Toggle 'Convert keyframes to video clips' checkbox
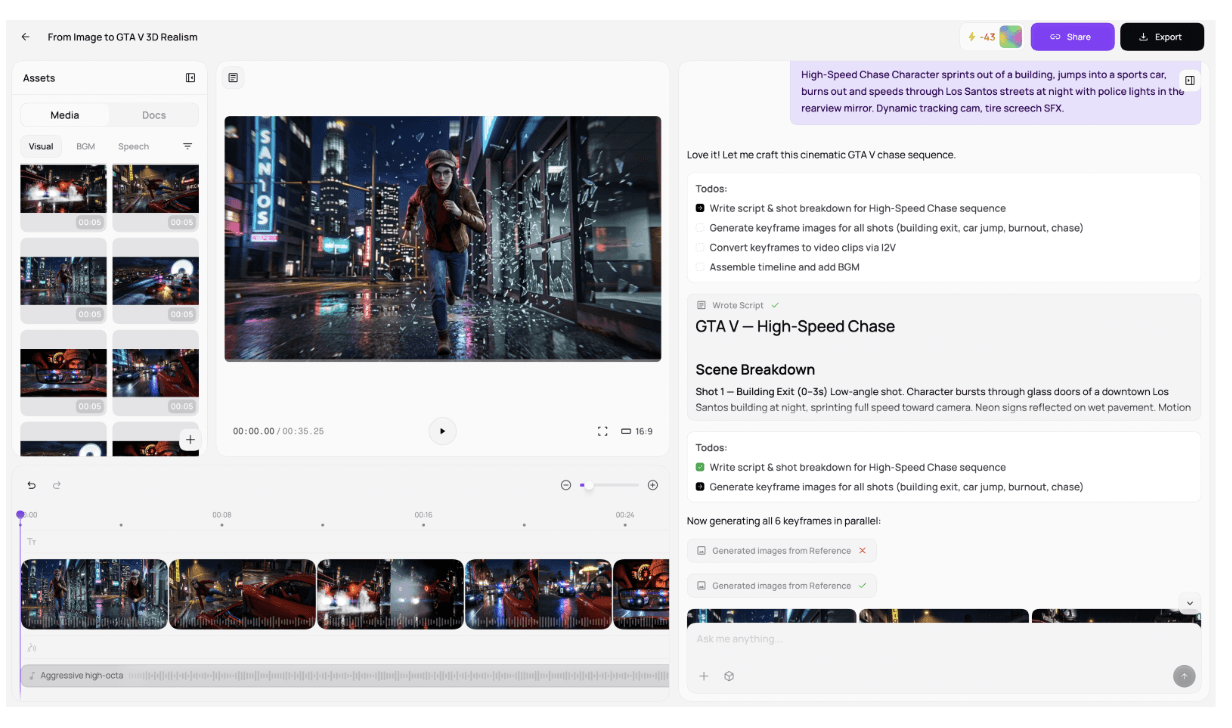The width and height of the screenshot is (1232, 728). click(x=700, y=247)
